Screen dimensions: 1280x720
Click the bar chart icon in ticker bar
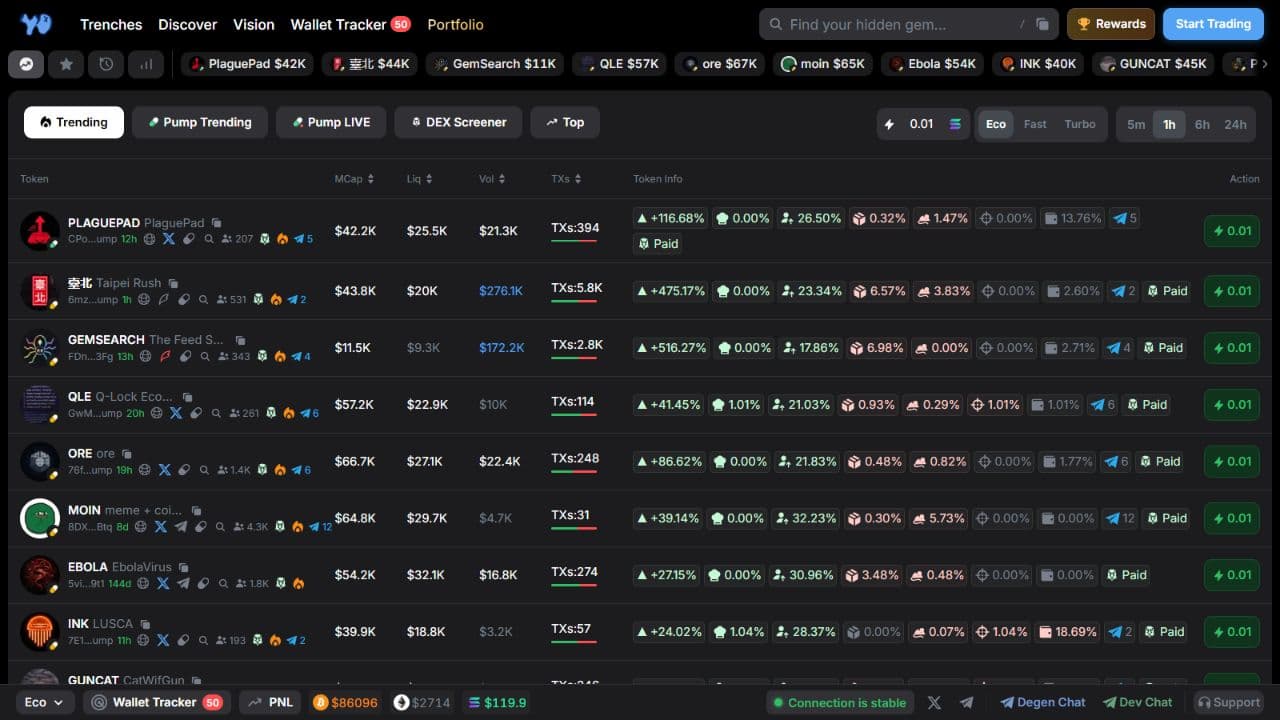146,64
